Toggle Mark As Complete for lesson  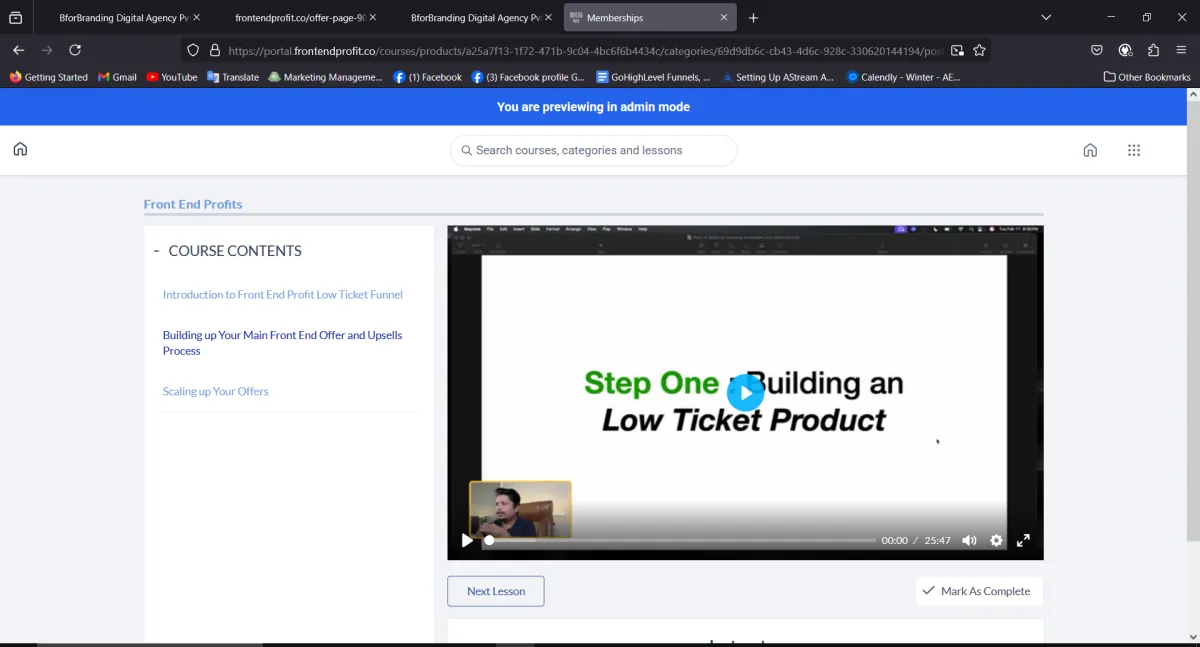[x=978, y=591]
